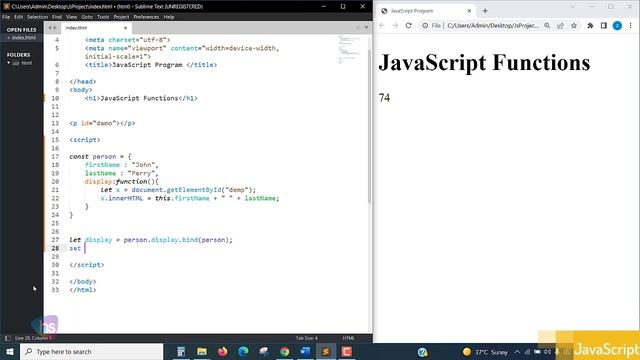The image size is (640, 360).
Task: Open Microsoft Edge from the taskbar
Action: (243, 351)
